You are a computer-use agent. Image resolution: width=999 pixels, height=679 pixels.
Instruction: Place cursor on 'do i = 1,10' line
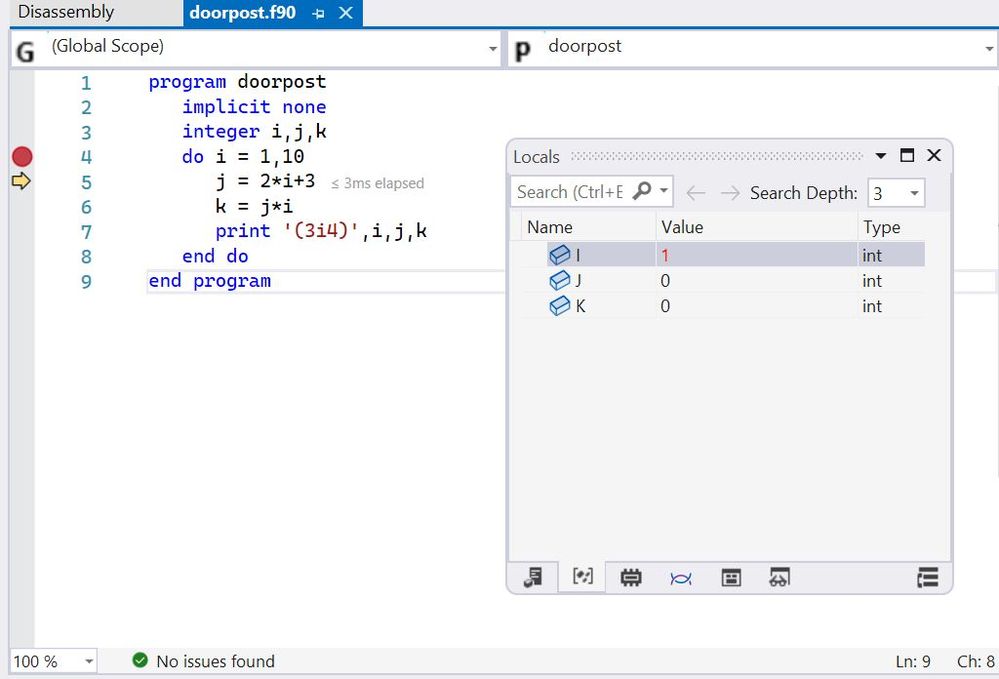coord(243,157)
